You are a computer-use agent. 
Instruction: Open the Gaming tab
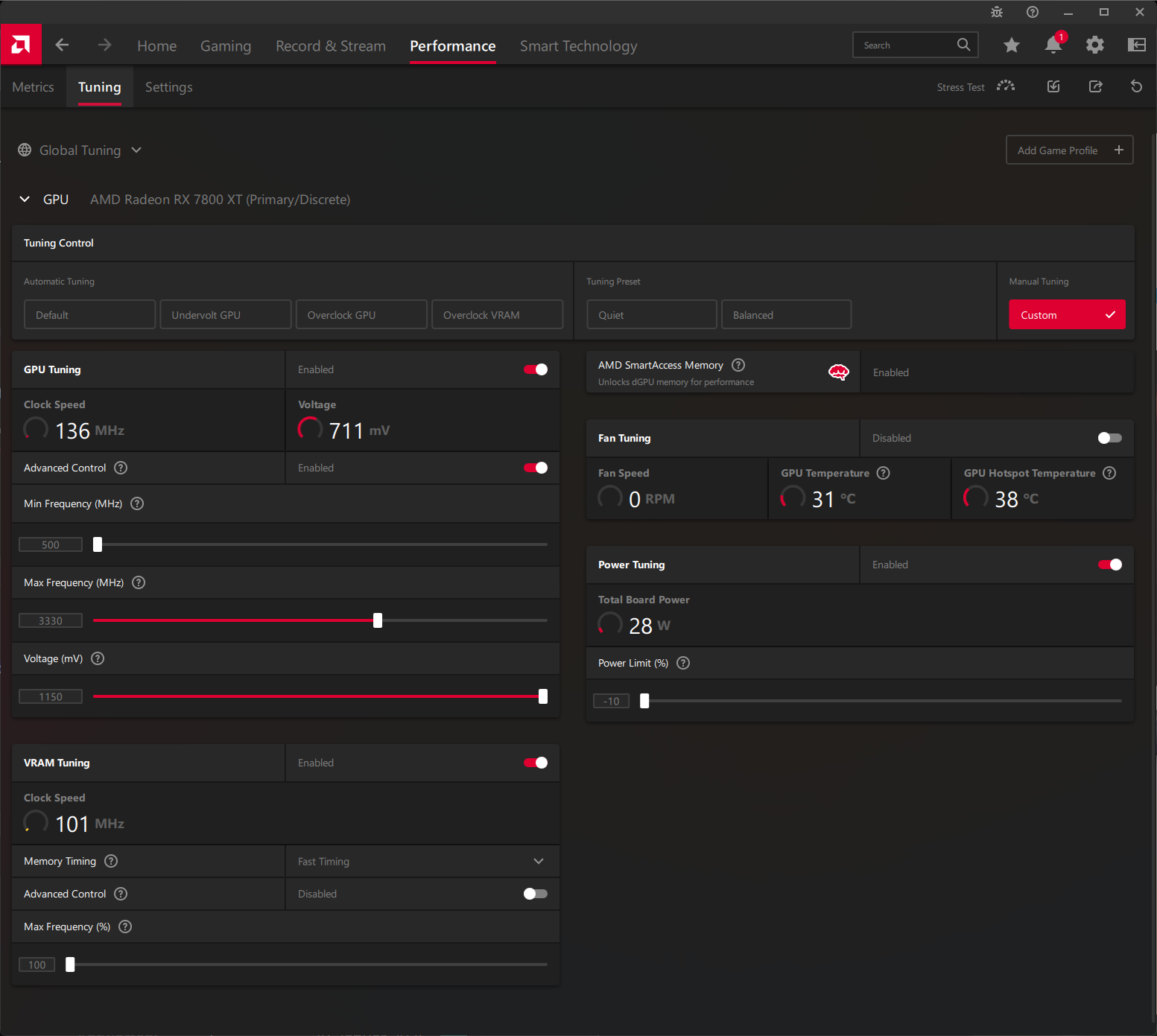tap(226, 45)
